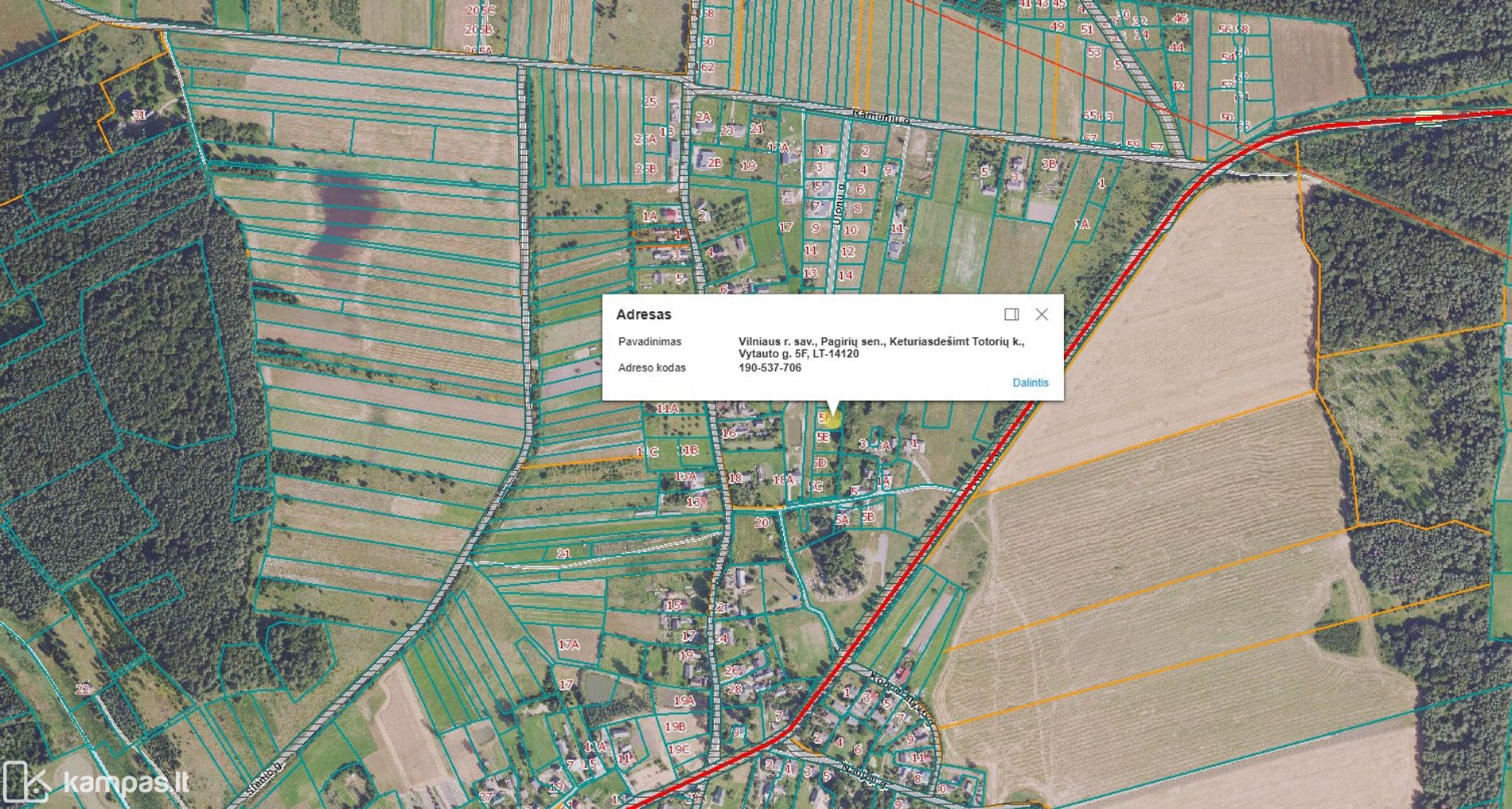Viewport: 1512px width, 809px height.
Task: Click the Dalintis share link
Action: coord(1030,383)
